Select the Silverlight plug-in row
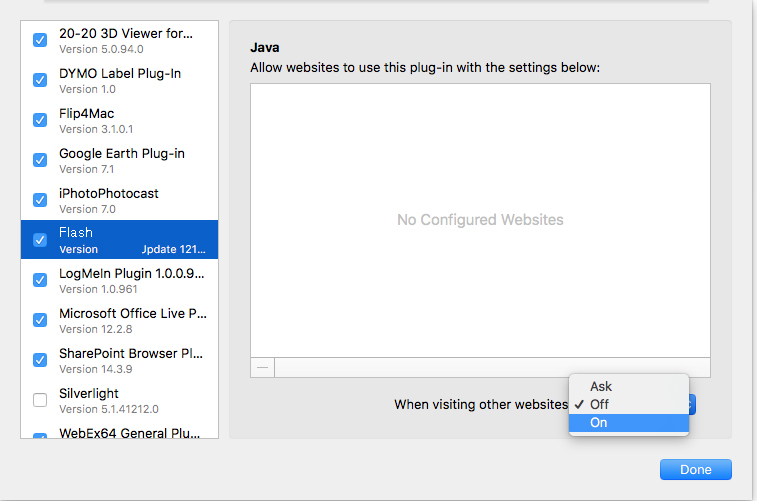Screen dimensions: 757x501 tap(119, 401)
